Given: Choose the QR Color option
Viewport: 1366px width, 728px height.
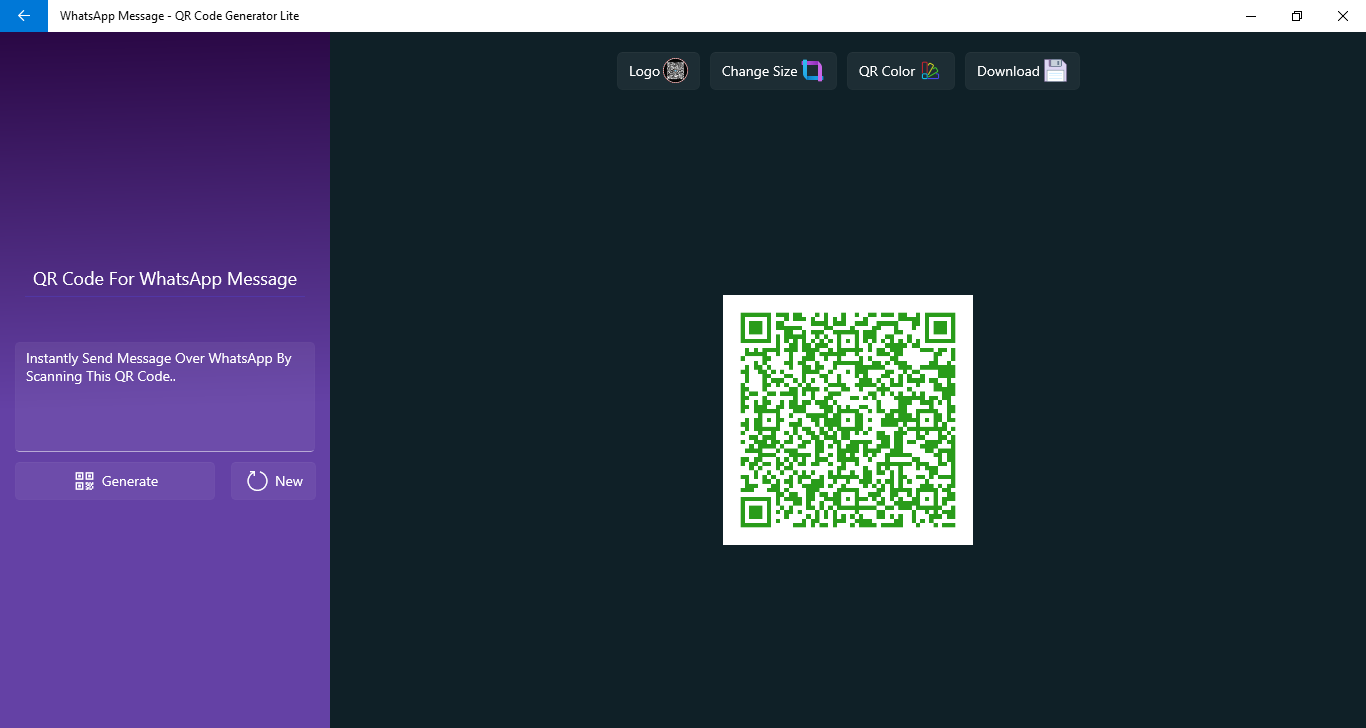Looking at the screenshot, I should 901,71.
